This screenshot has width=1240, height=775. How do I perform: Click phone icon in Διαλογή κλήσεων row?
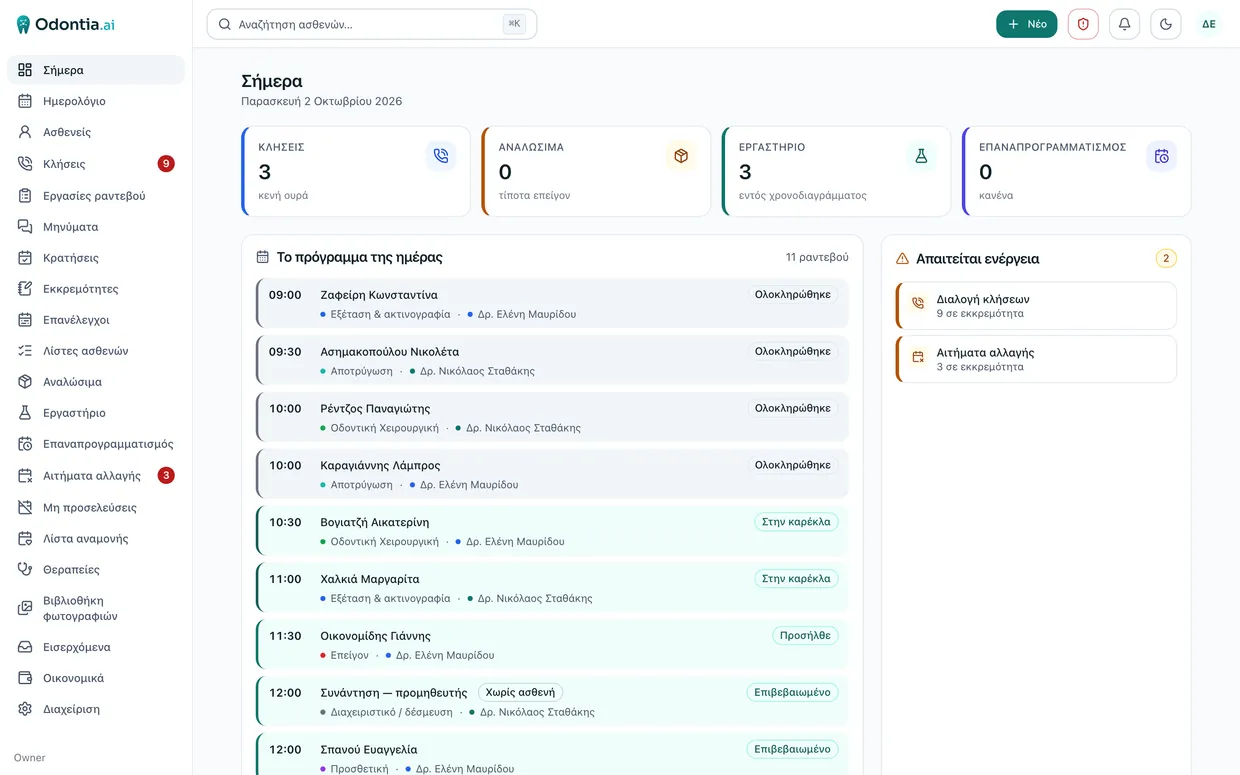pyautogui.click(x=918, y=304)
